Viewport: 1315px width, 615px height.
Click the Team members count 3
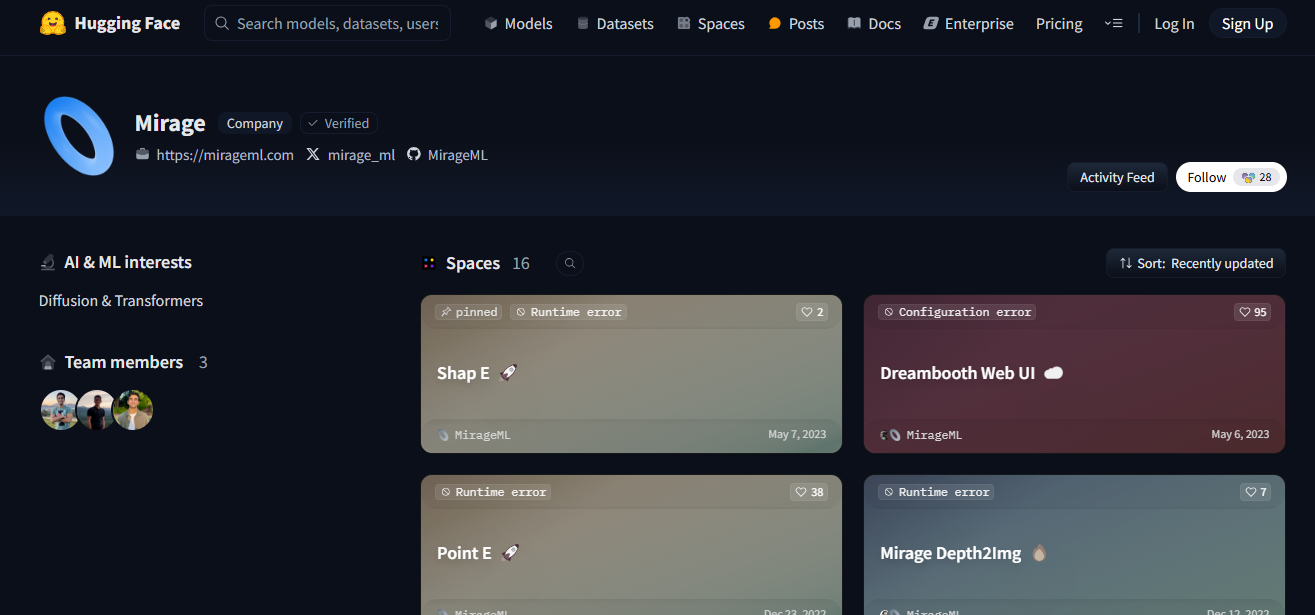tap(203, 362)
